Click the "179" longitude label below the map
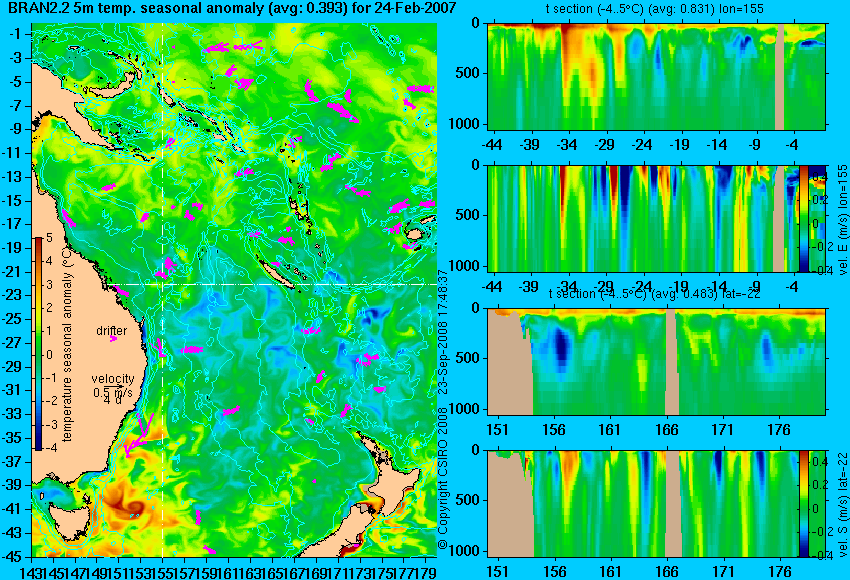 426,572
